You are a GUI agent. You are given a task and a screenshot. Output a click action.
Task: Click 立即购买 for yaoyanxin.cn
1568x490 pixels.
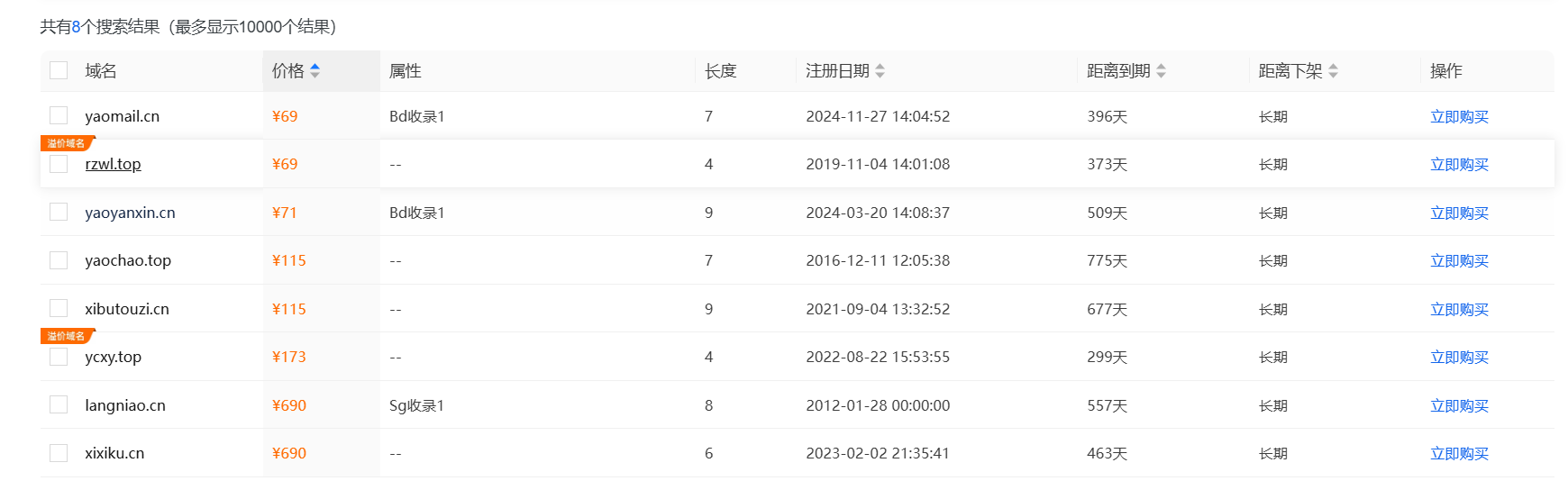coord(1459,213)
